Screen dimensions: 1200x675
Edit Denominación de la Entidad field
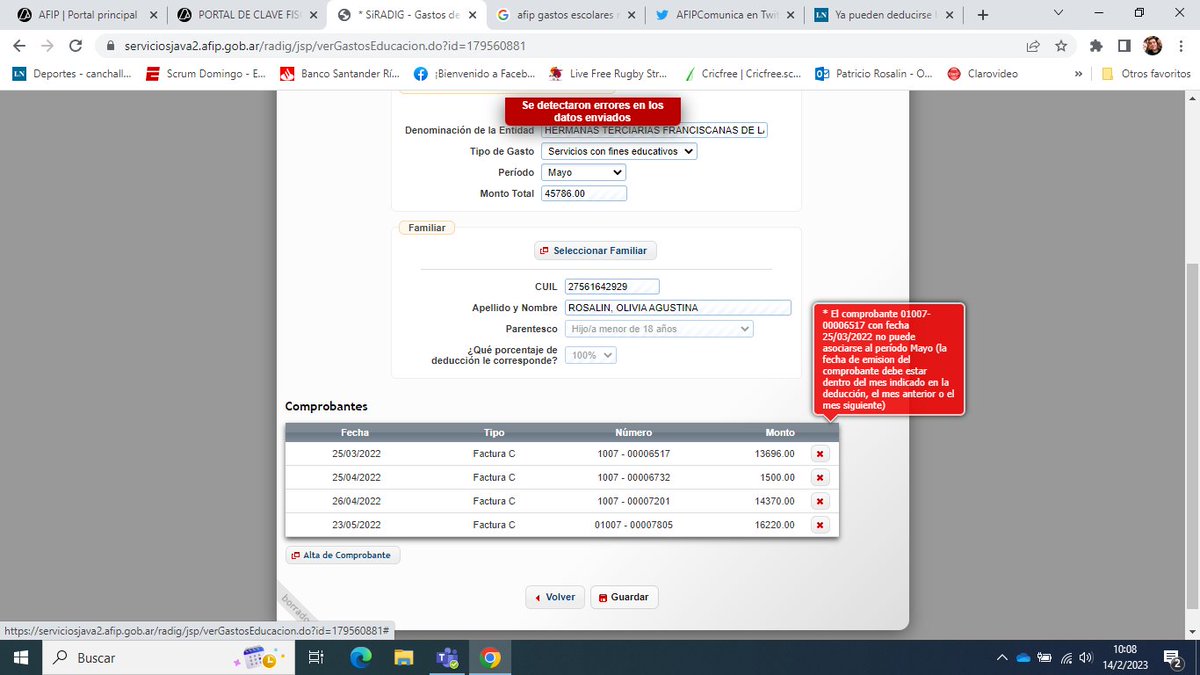[654, 131]
